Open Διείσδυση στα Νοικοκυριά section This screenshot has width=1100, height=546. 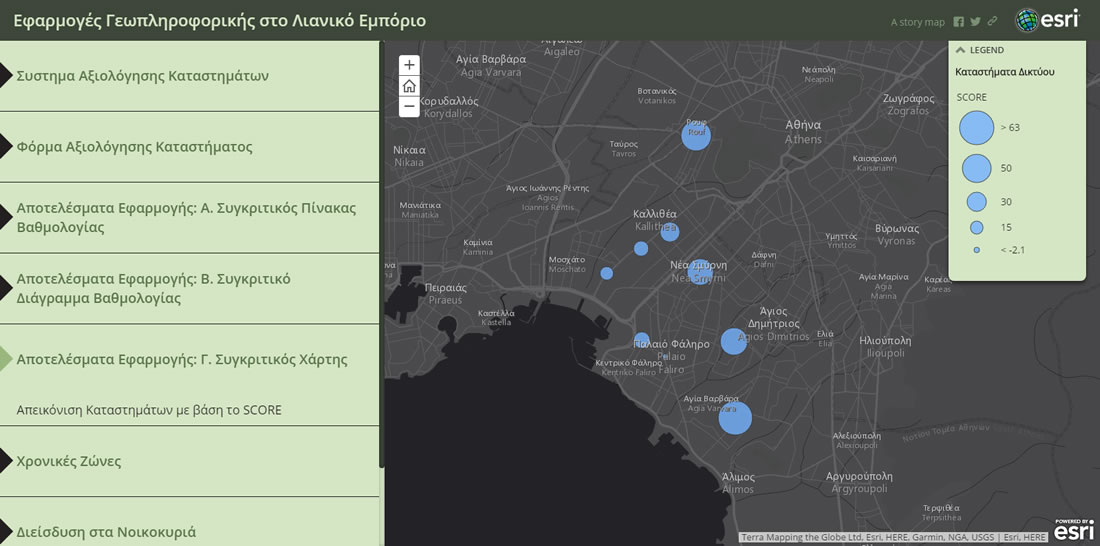pyautogui.click(x=106, y=532)
